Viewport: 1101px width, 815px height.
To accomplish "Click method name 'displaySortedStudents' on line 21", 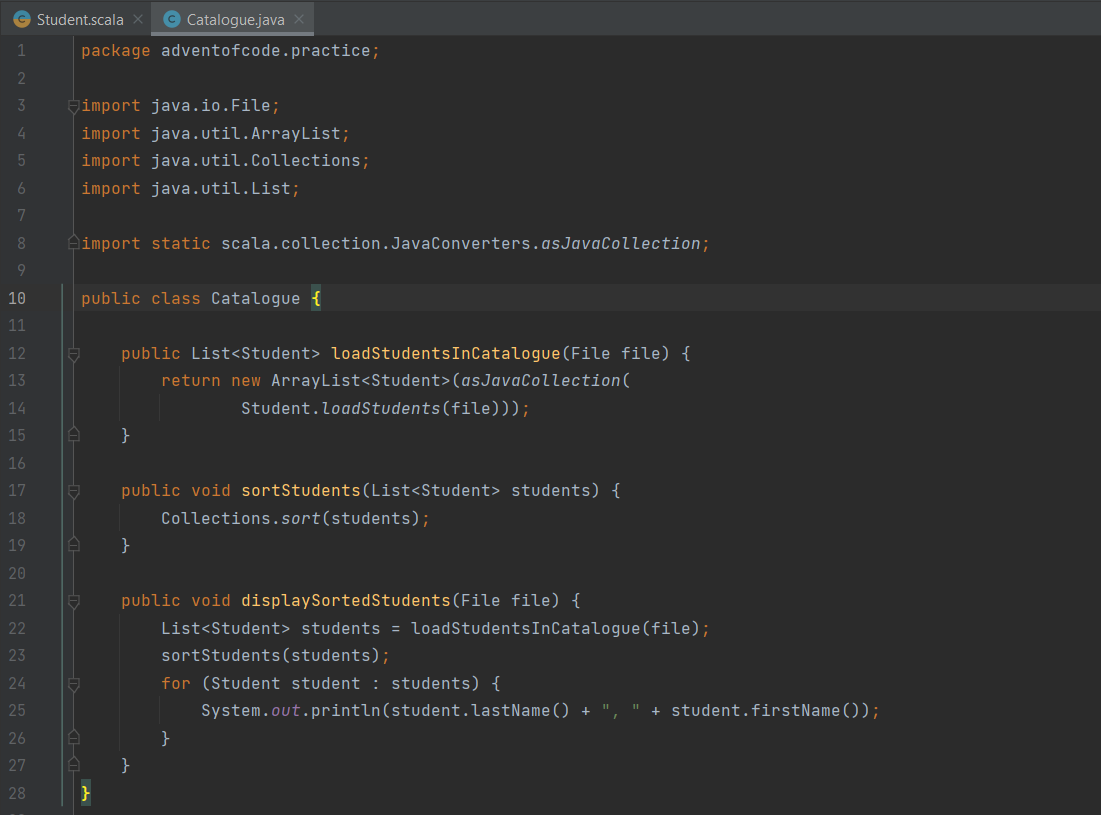I will (x=345, y=600).
